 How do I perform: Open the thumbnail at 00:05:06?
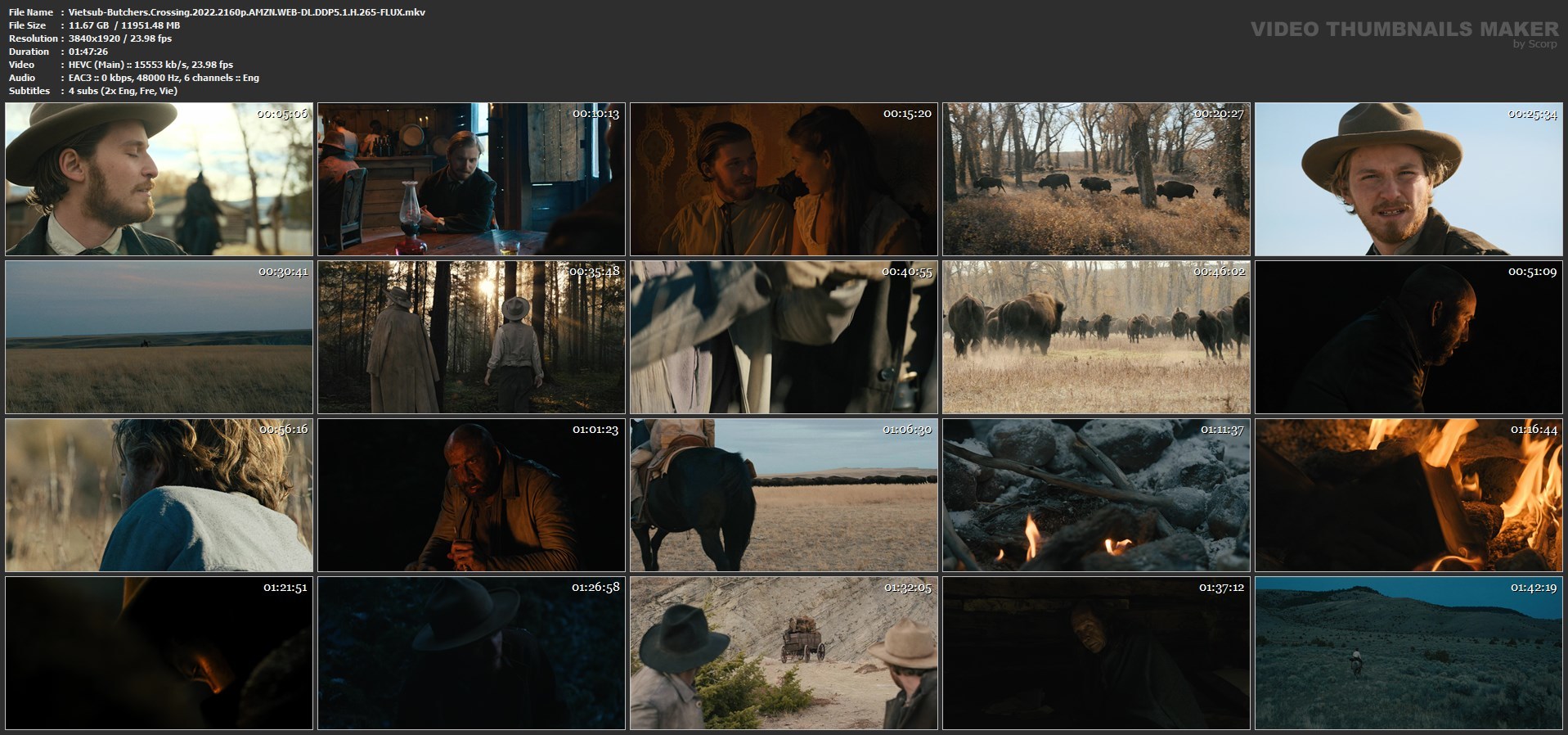159,179
